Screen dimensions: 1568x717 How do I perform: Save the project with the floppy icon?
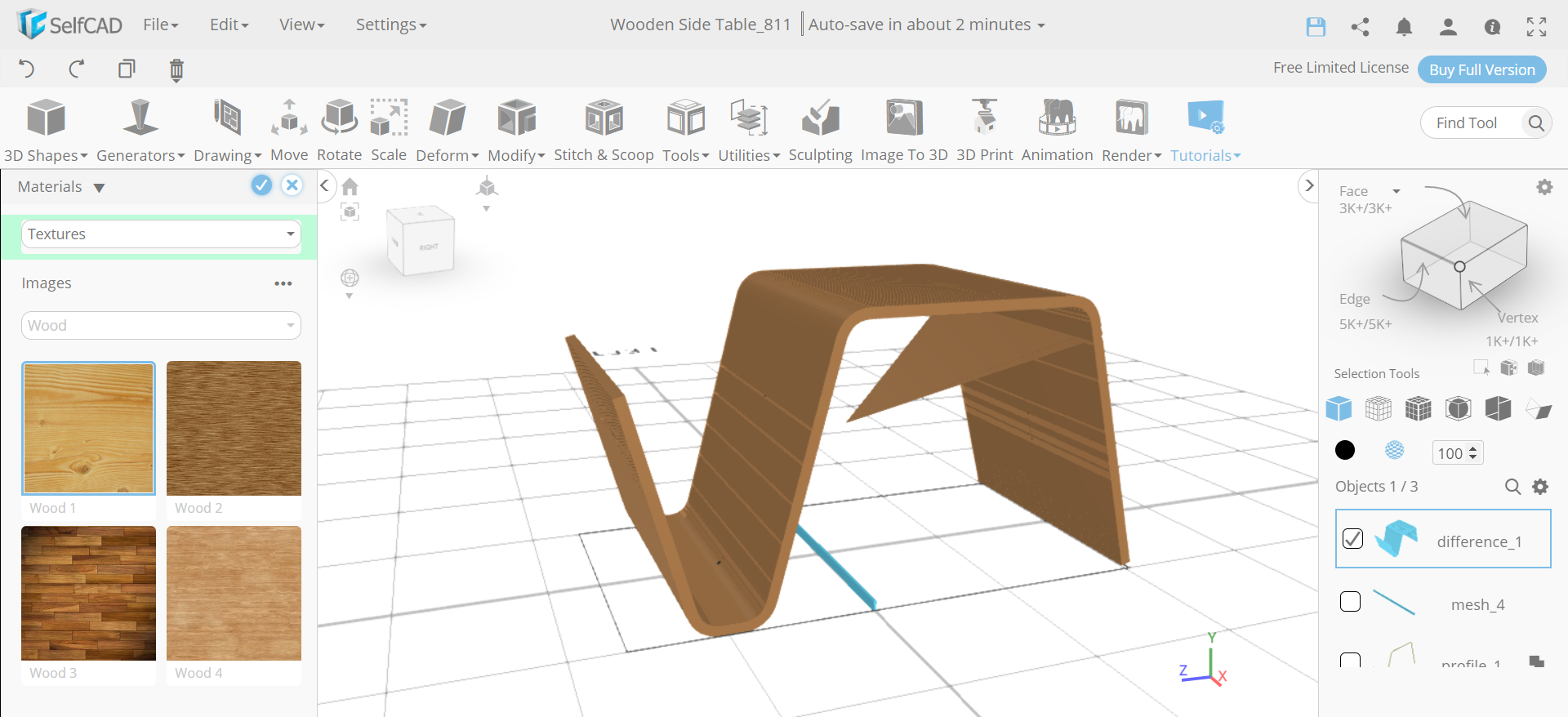pyautogui.click(x=1316, y=27)
